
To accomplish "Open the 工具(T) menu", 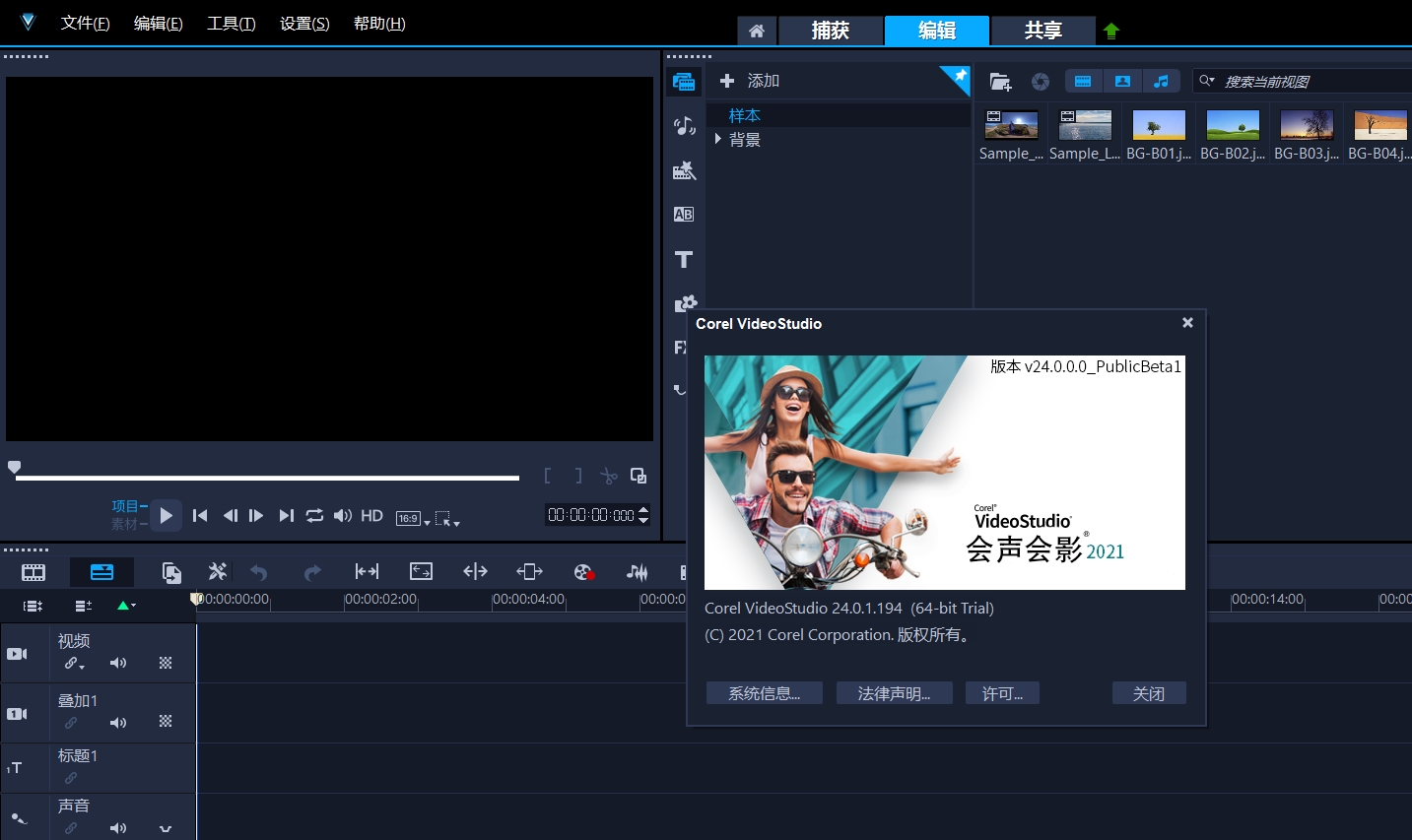I will (231, 23).
